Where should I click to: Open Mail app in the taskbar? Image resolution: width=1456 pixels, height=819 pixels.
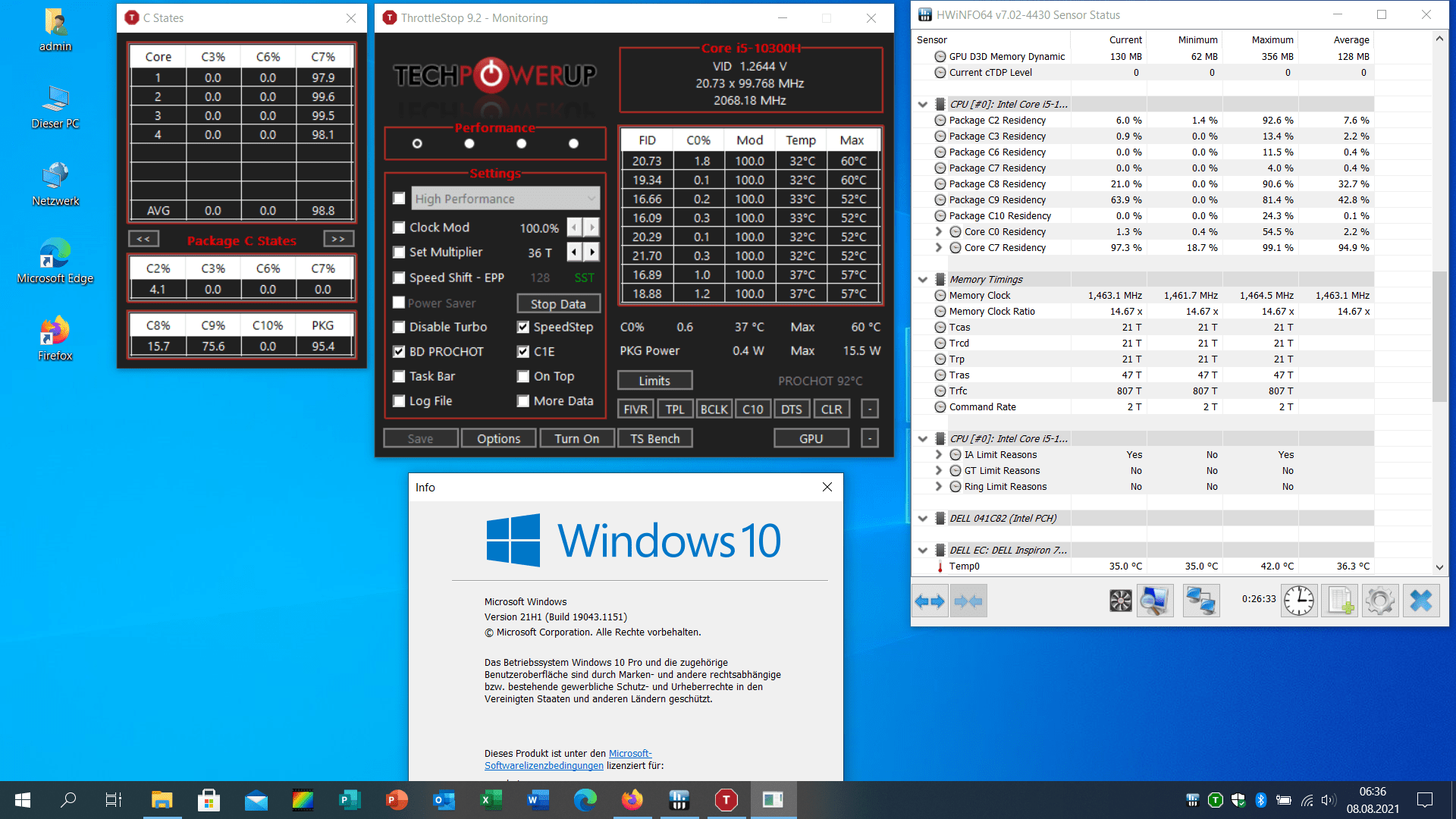[x=256, y=800]
